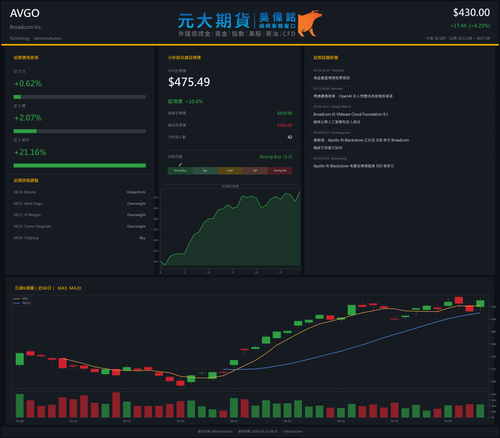Image resolution: width=500 pixels, height=438 pixels.
Task: Click the $430.00 current price
Action: (x=471, y=13)
